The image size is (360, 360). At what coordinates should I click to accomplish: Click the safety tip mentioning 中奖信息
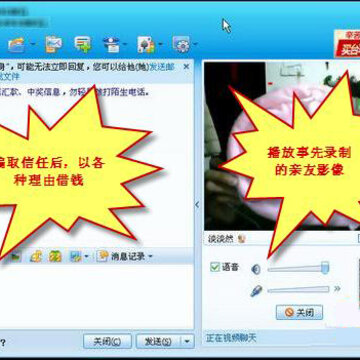[75, 92]
